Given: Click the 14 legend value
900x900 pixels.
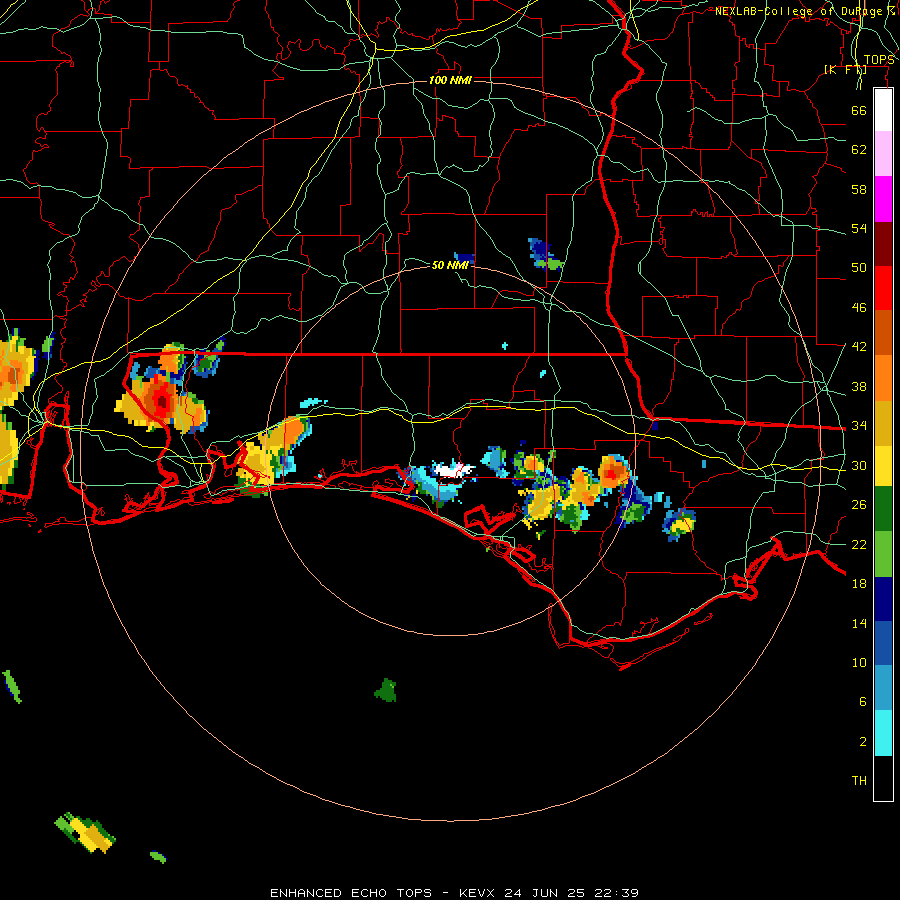Looking at the screenshot, I should coord(859,623).
